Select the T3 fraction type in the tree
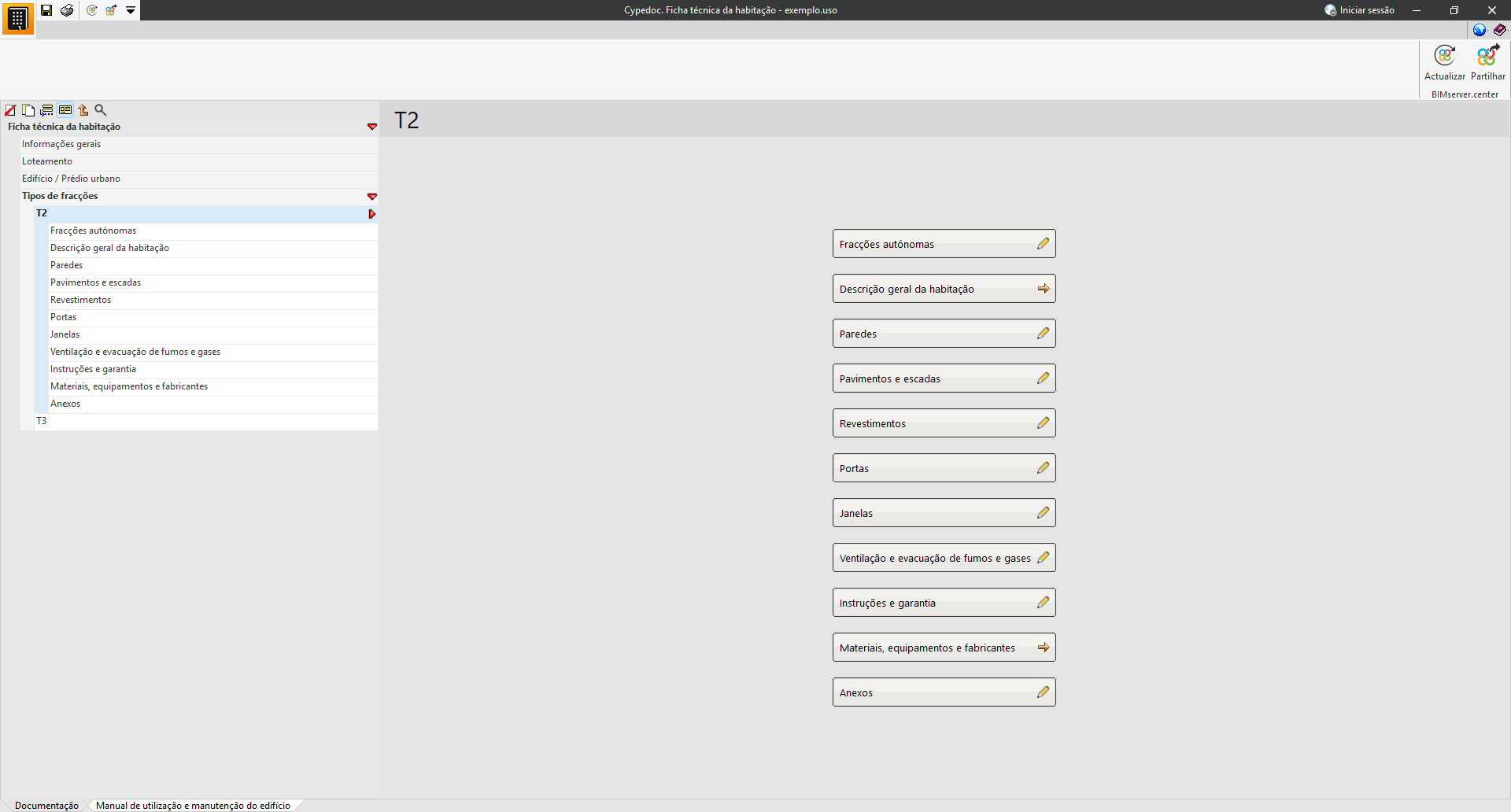The image size is (1511, 812). (x=206, y=421)
